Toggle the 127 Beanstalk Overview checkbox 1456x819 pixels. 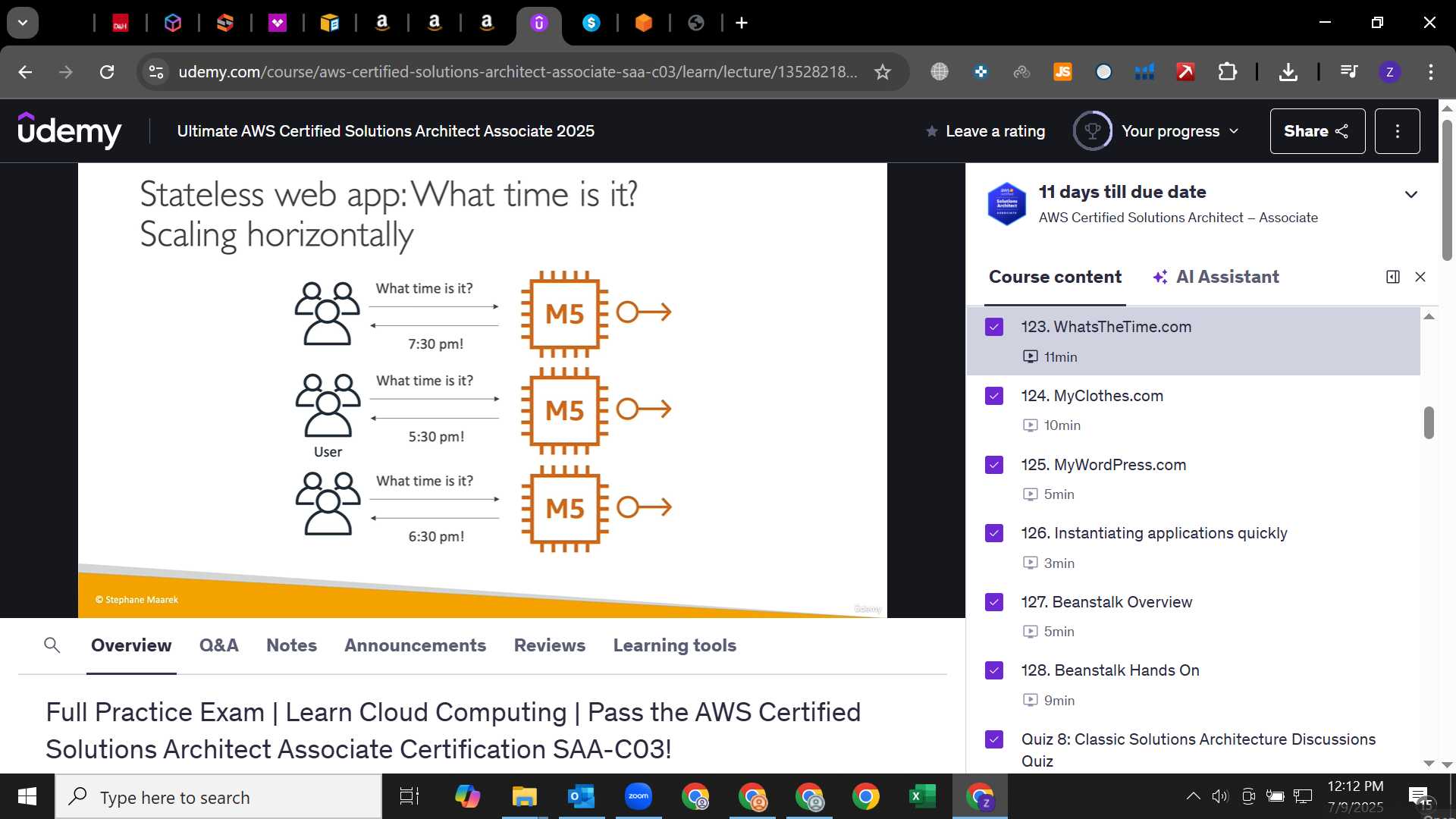[x=994, y=602]
